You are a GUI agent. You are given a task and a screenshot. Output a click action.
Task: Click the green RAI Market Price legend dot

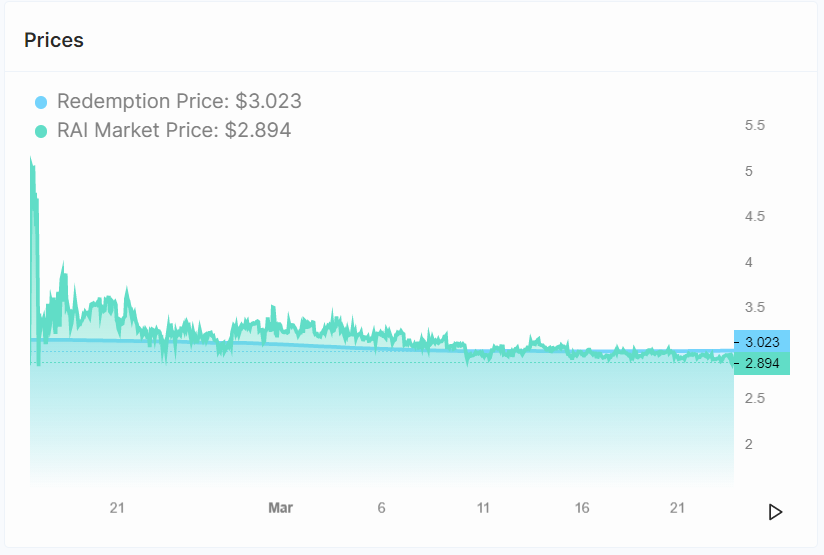pyautogui.click(x=41, y=131)
